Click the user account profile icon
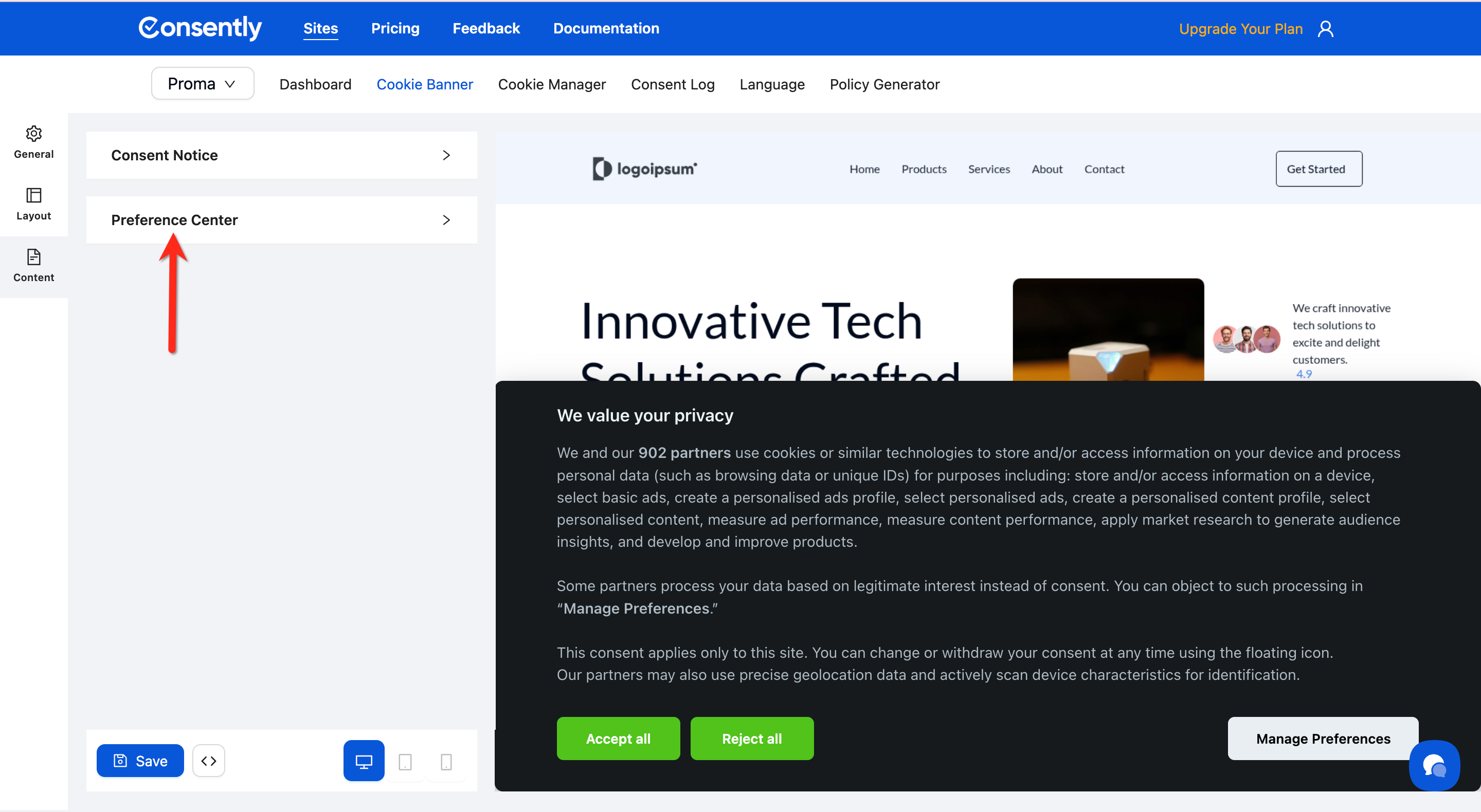1481x812 pixels. point(1325,29)
